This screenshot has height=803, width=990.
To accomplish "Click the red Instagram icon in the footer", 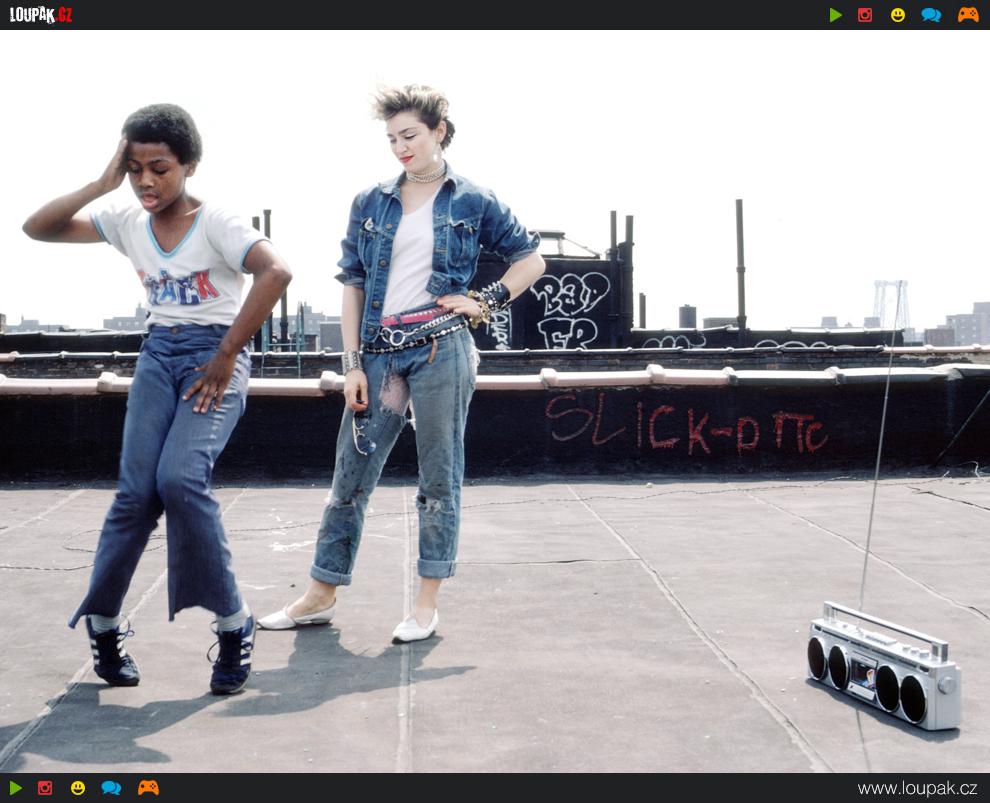I will [45, 788].
